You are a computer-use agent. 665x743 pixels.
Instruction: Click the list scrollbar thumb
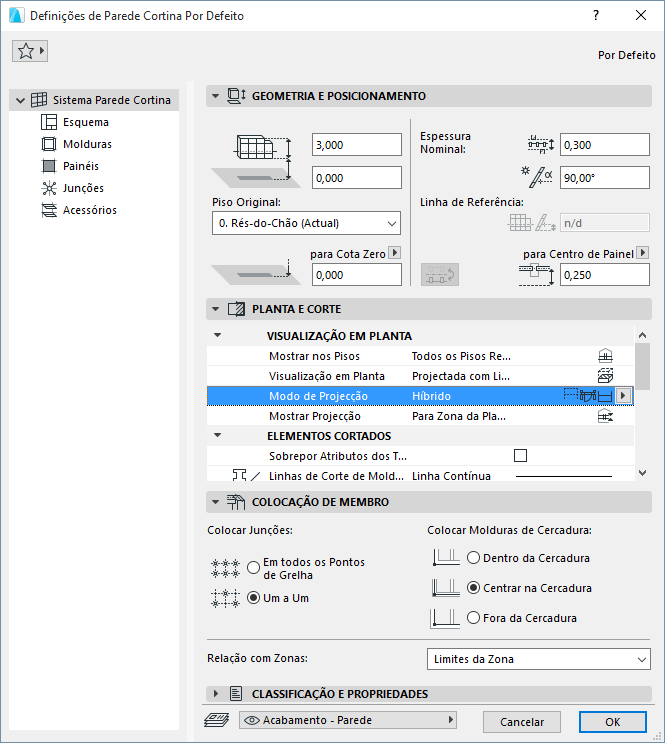[x=643, y=366]
